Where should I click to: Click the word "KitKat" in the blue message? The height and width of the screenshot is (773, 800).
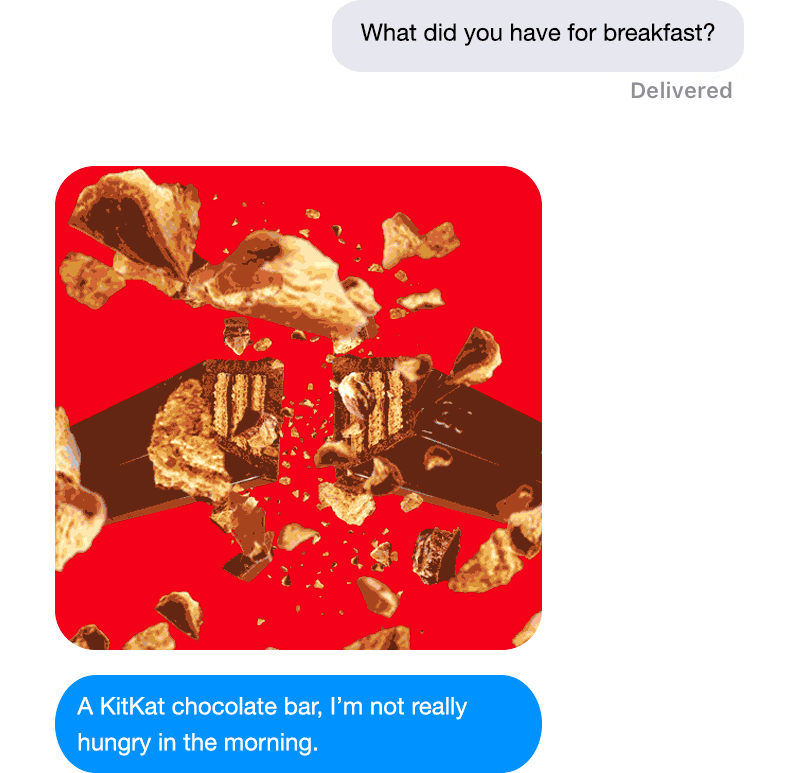pos(133,707)
